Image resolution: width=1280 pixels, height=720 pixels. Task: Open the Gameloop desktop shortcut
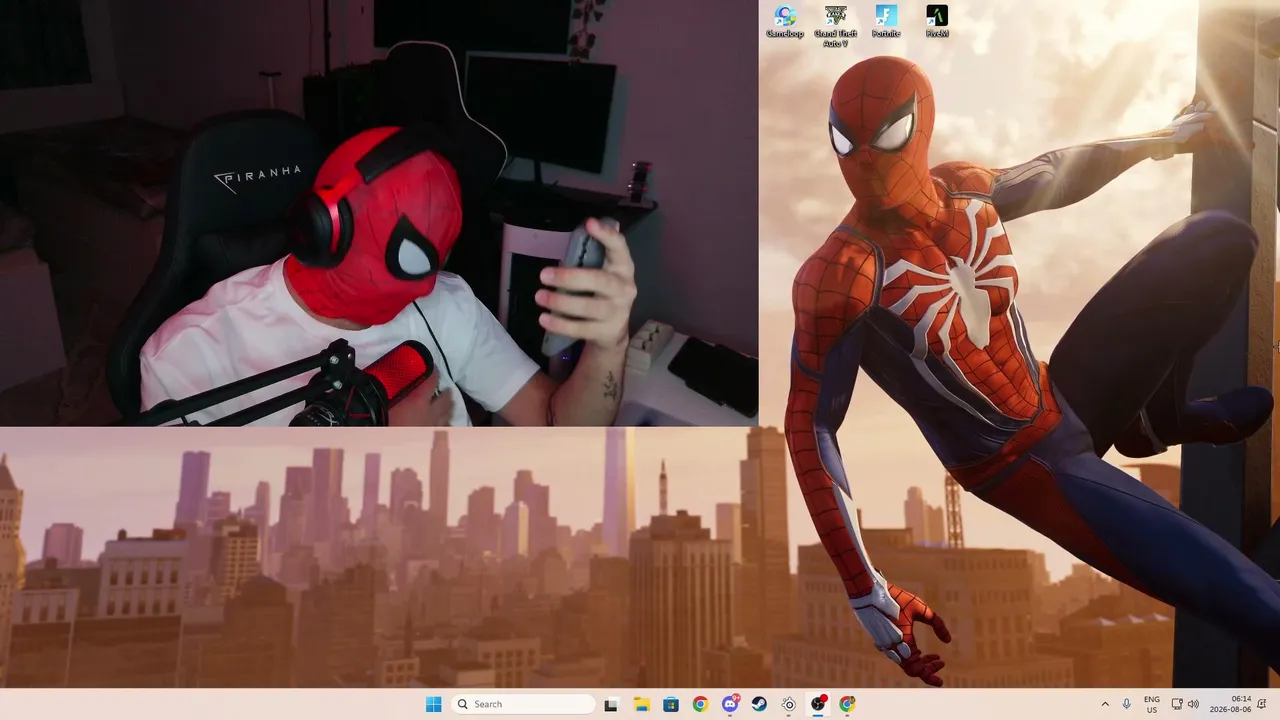785,21
